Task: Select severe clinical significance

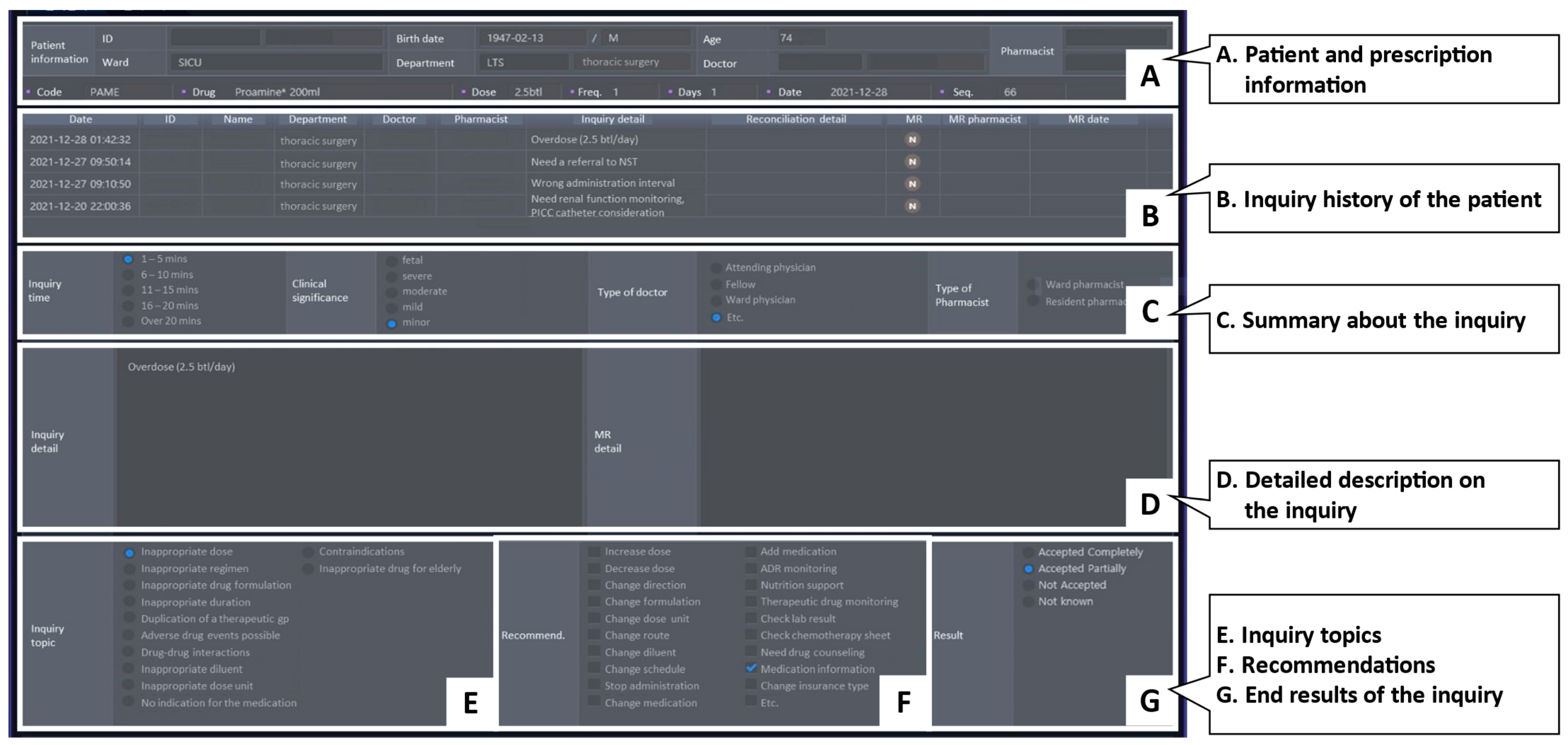Action: point(392,277)
